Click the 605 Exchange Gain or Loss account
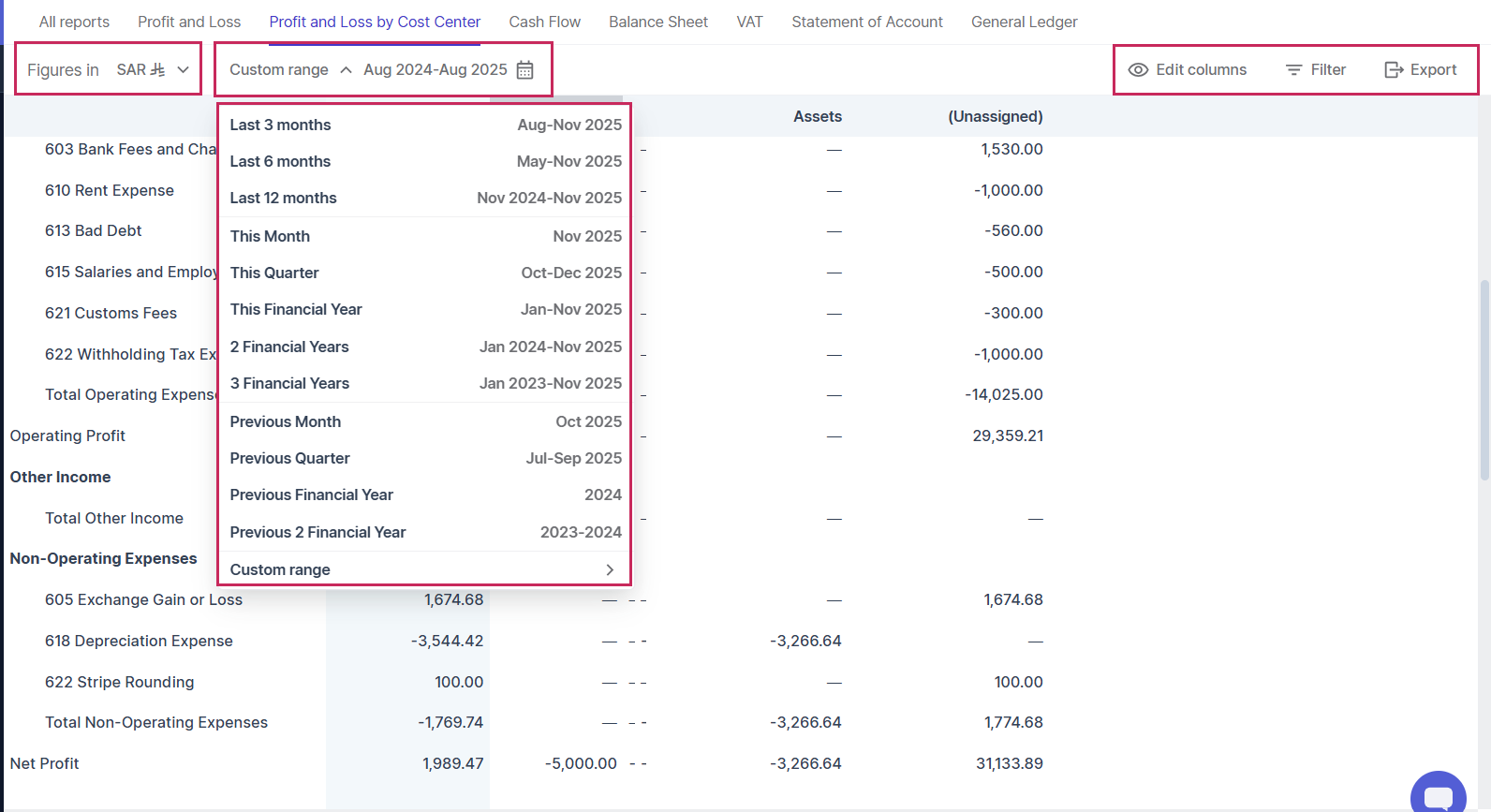 coord(143,599)
